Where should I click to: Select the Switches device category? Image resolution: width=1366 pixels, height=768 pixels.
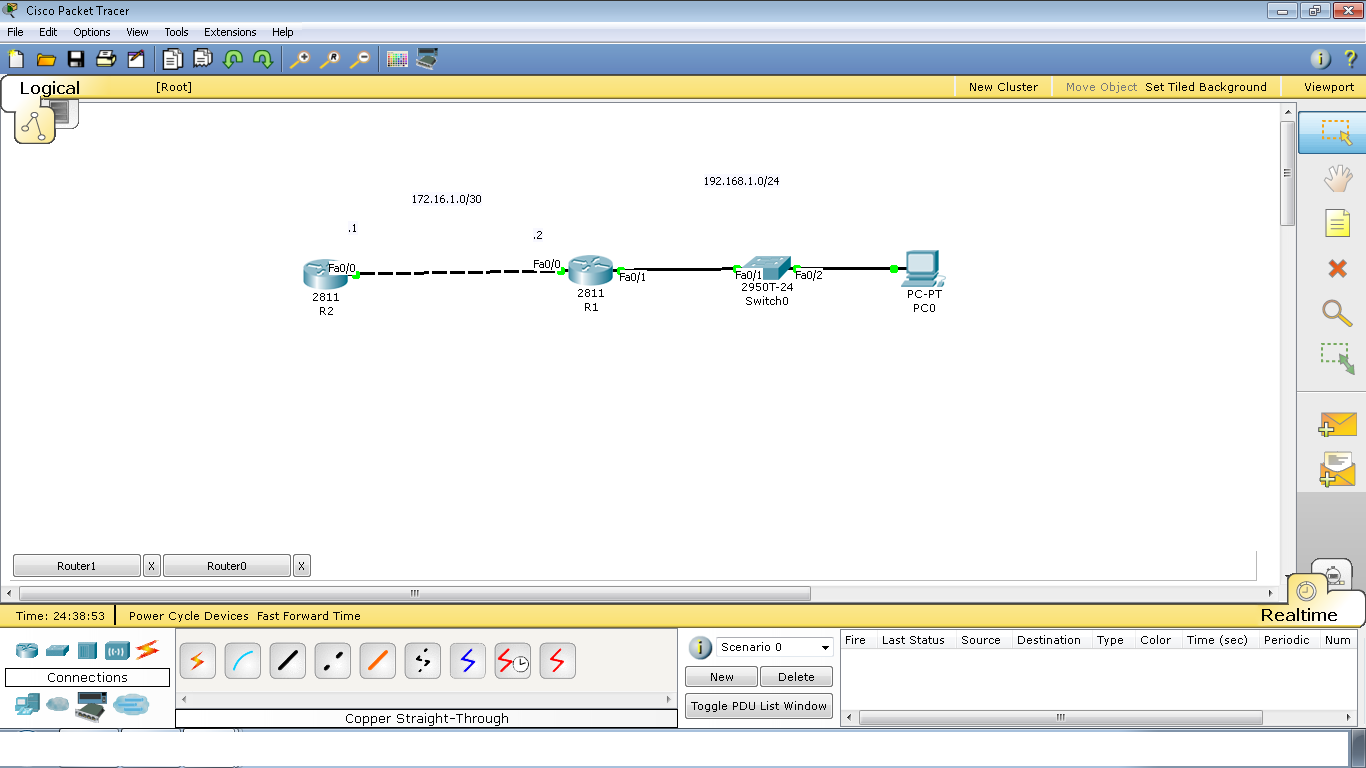[57, 651]
